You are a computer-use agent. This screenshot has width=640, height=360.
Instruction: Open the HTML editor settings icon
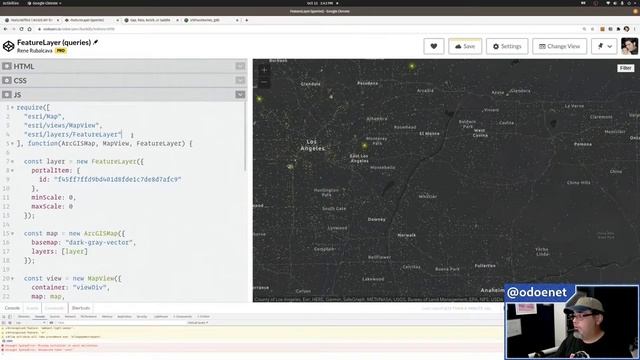click(x=7, y=66)
